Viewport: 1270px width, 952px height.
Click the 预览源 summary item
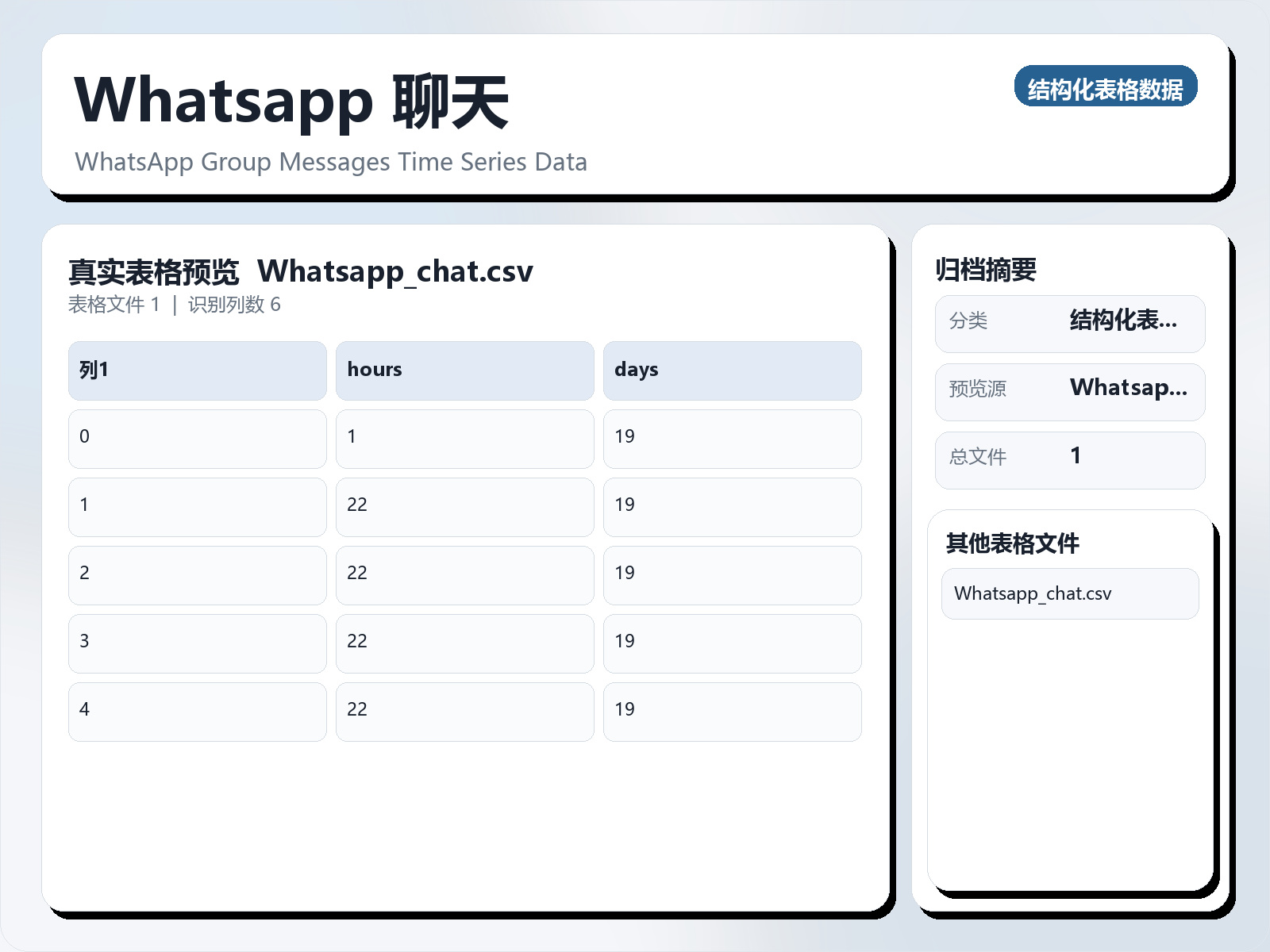pos(1069,391)
